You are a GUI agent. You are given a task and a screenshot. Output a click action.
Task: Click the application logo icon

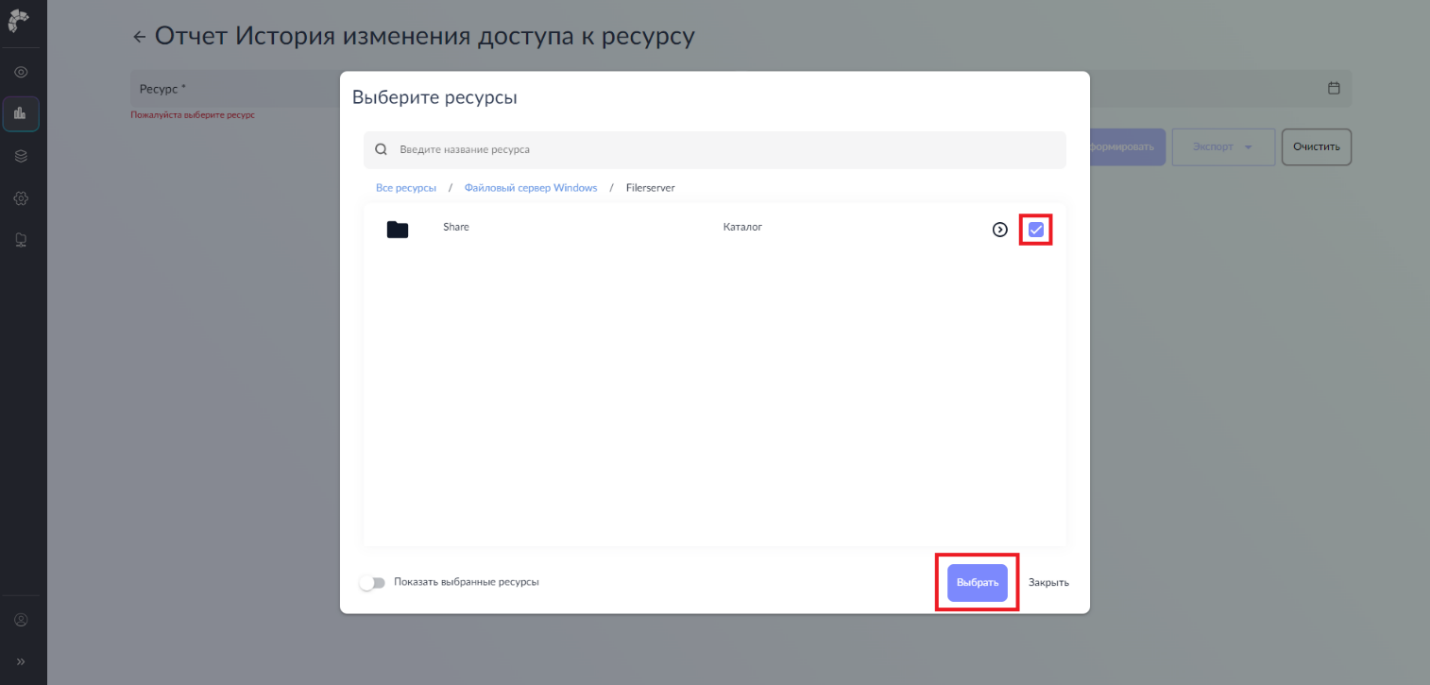pyautogui.click(x=18, y=19)
